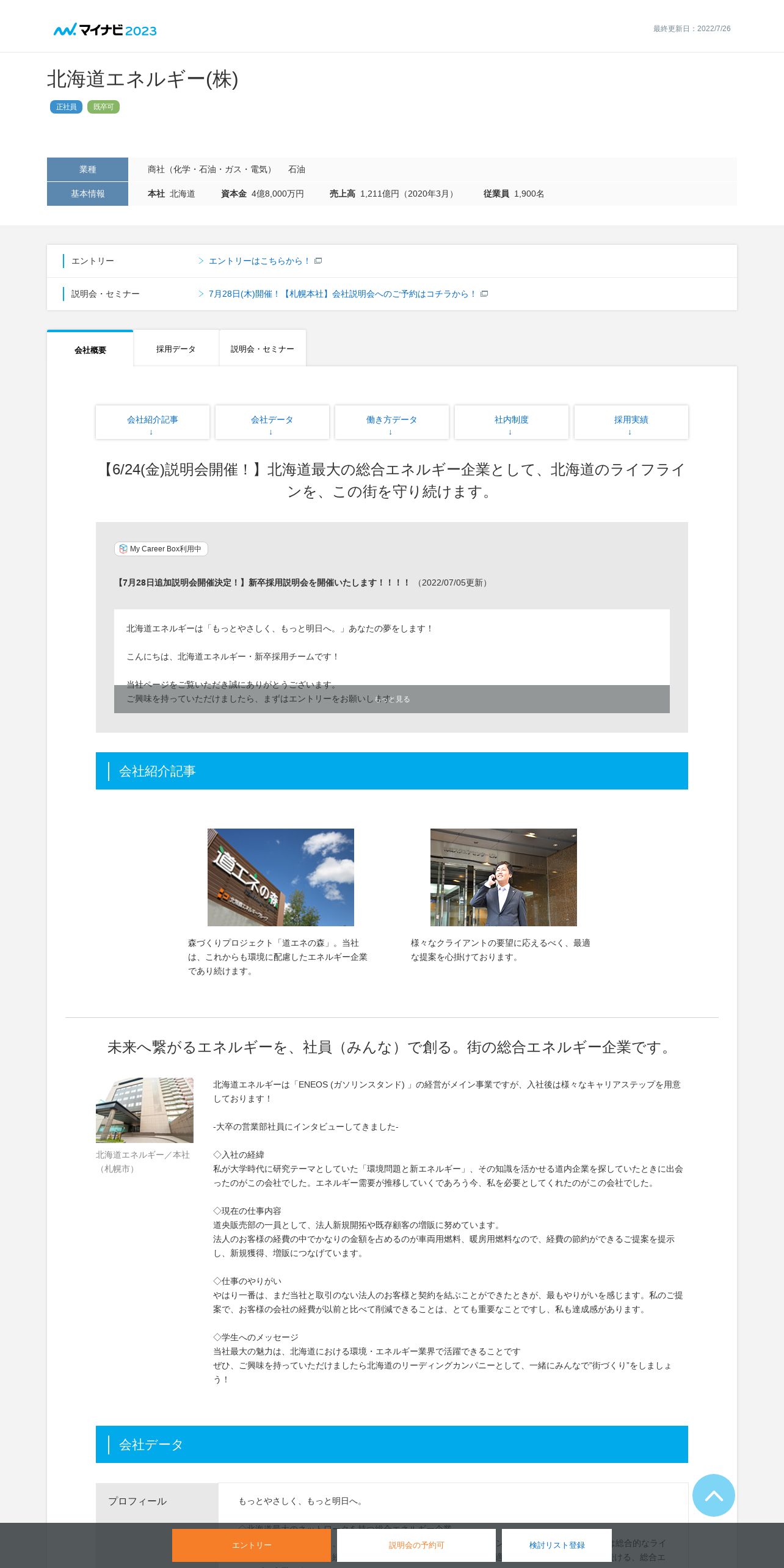Image resolution: width=784 pixels, height=1568 pixels.
Task: Click the 既卒可 tag badge
Action: point(103,107)
